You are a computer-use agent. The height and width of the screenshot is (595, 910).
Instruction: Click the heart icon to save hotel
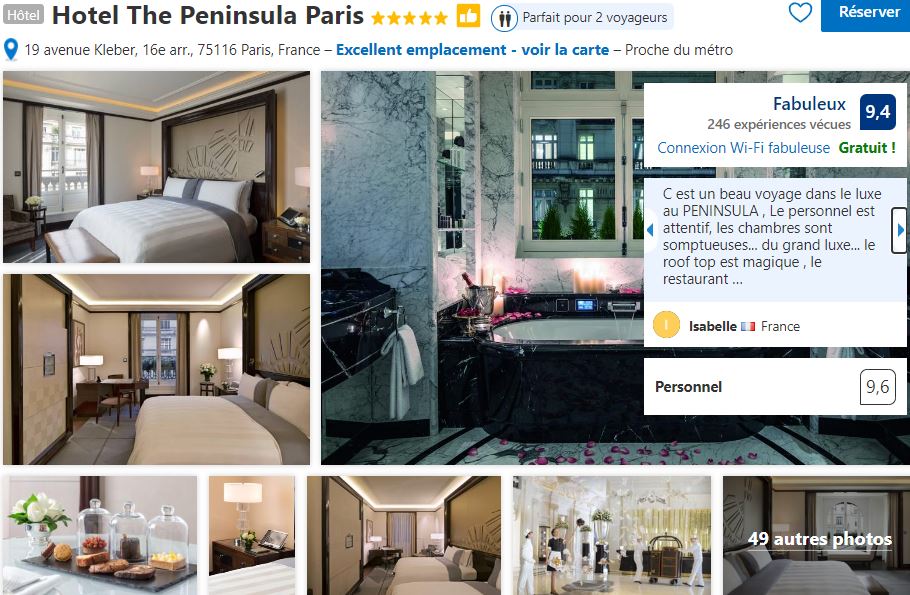coord(800,12)
